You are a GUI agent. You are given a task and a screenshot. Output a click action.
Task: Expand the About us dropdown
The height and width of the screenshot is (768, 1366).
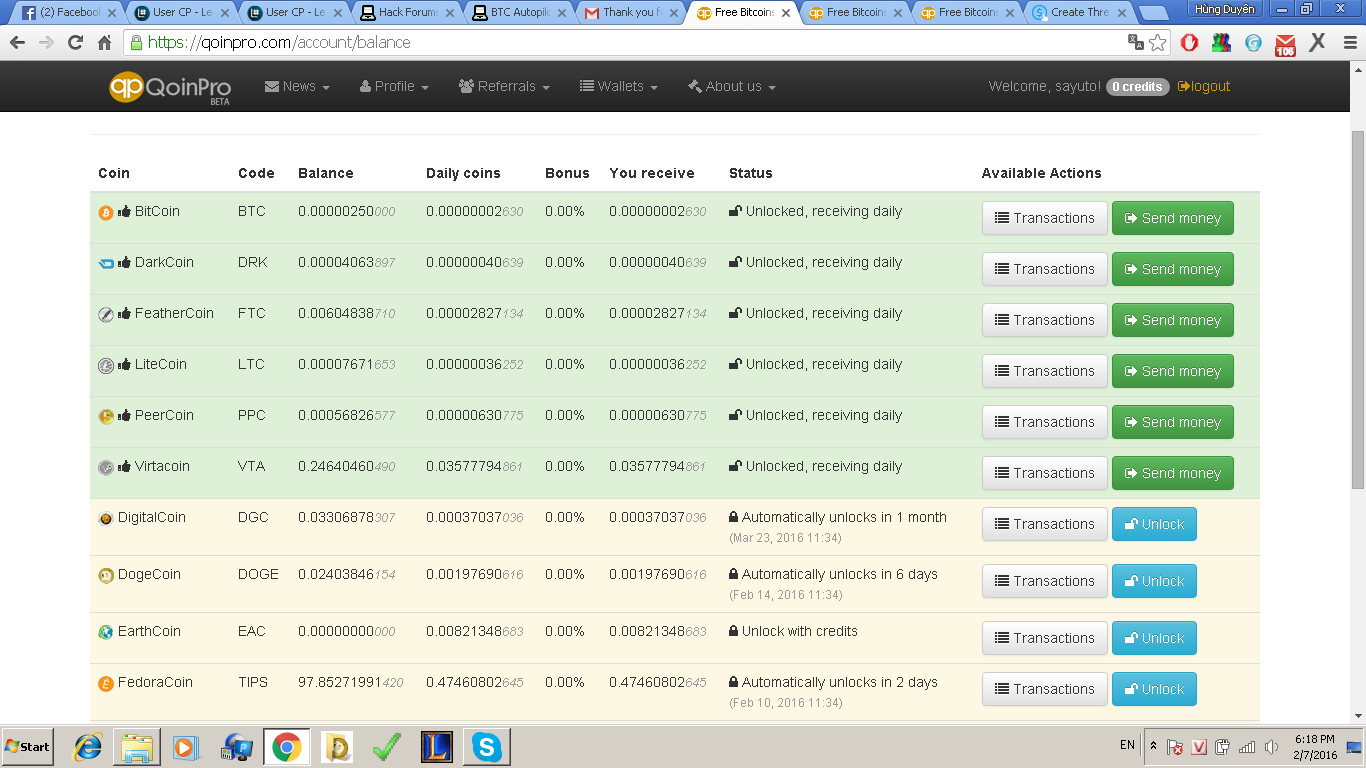pos(732,87)
